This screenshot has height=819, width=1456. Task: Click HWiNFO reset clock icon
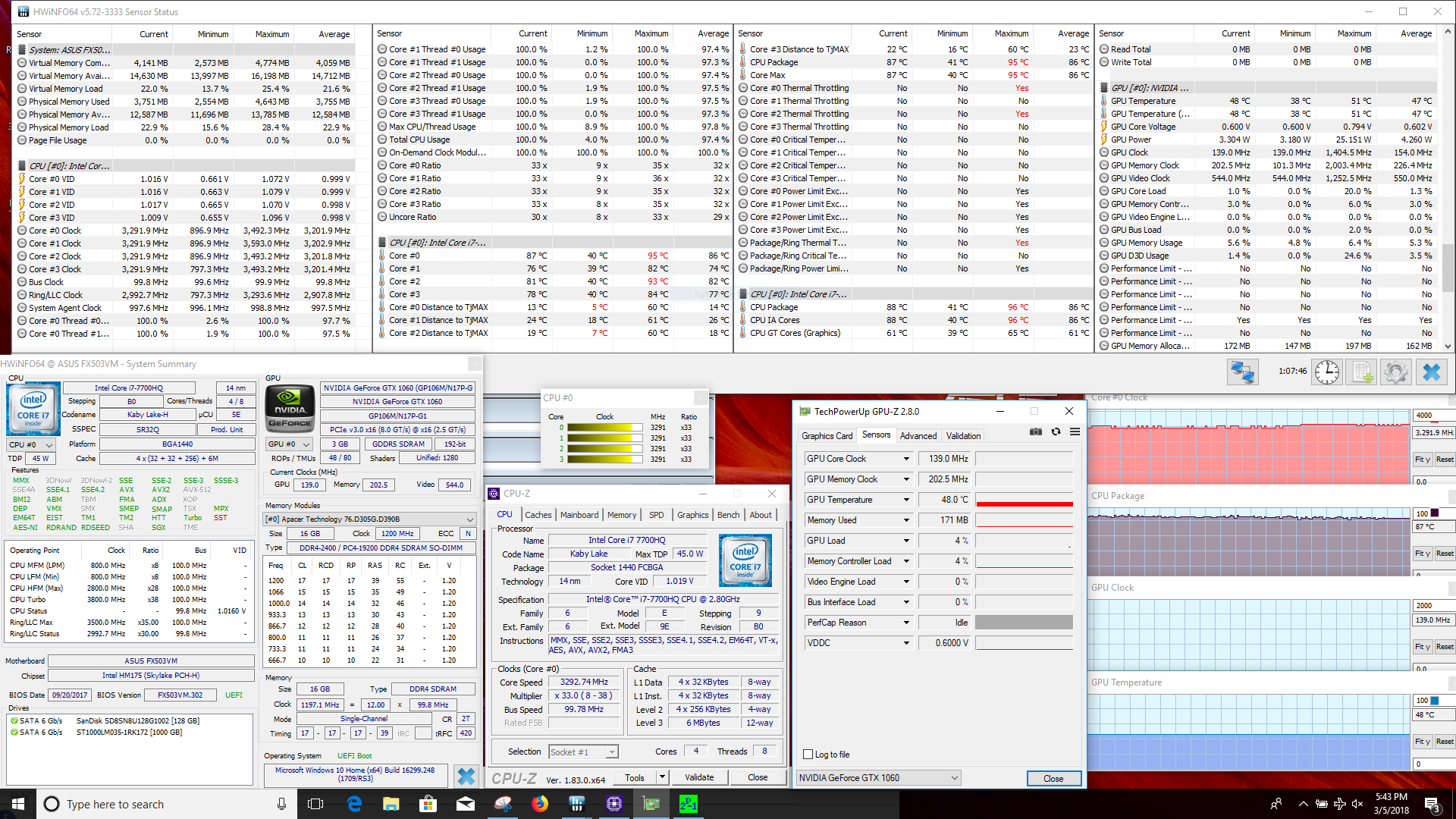[1326, 372]
